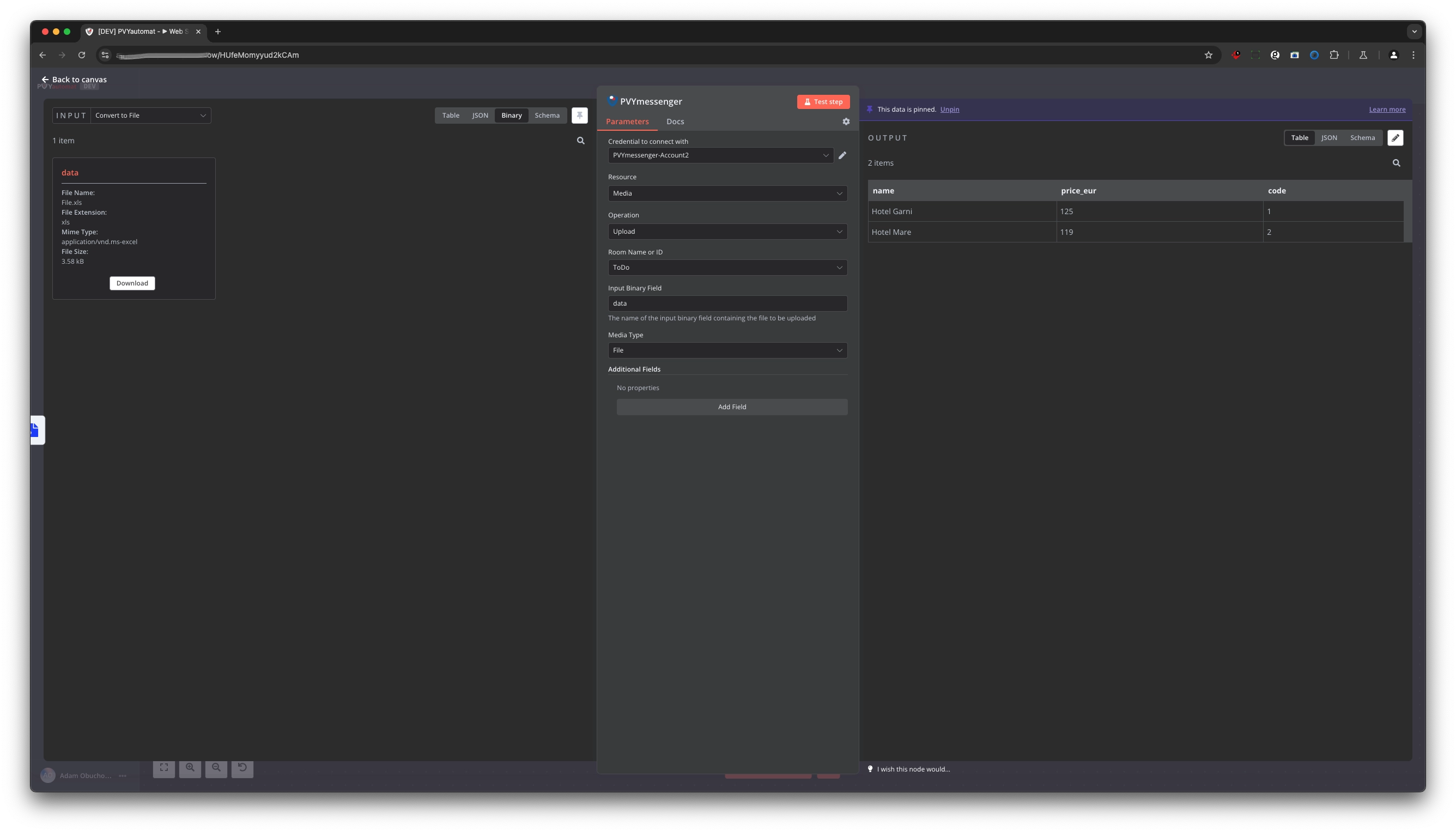The image size is (1456, 832).
Task: Open the Media Type File dropdown
Action: (727, 350)
